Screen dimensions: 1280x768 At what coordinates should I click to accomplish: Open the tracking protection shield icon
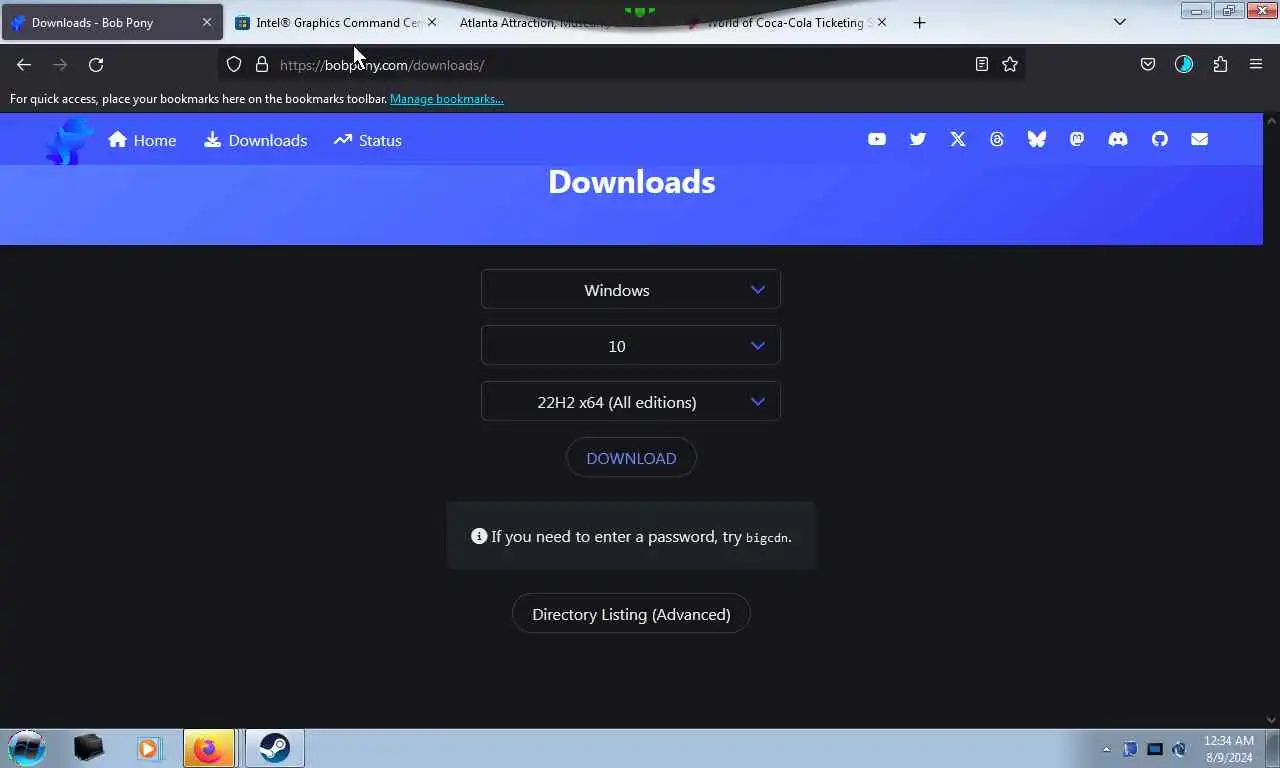coord(234,65)
